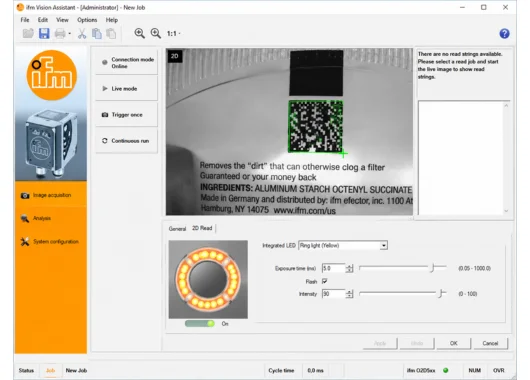Click the Print icon in toolbar
This screenshot has width=530, height=380.
click(60, 33)
